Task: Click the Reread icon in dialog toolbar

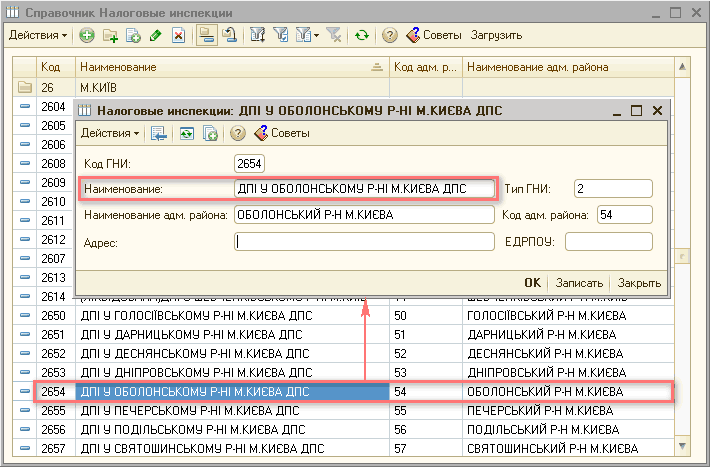Action: [186, 133]
